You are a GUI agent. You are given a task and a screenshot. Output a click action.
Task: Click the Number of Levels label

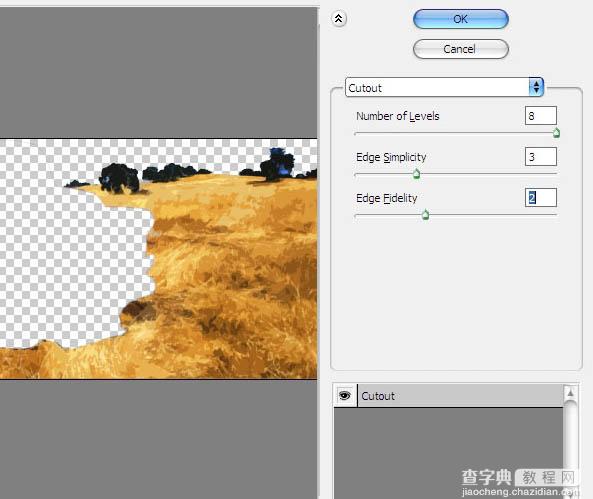click(x=397, y=116)
